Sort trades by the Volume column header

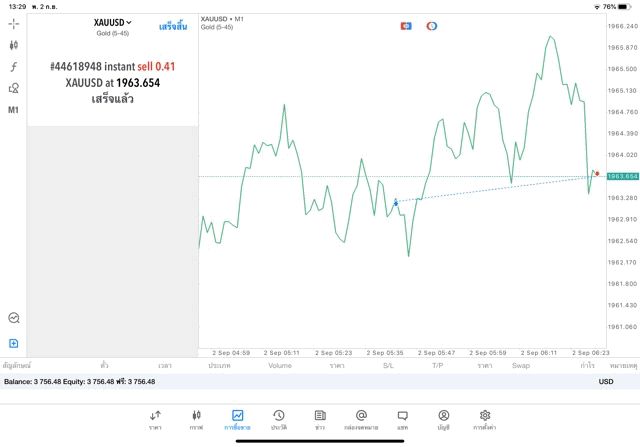click(x=280, y=365)
